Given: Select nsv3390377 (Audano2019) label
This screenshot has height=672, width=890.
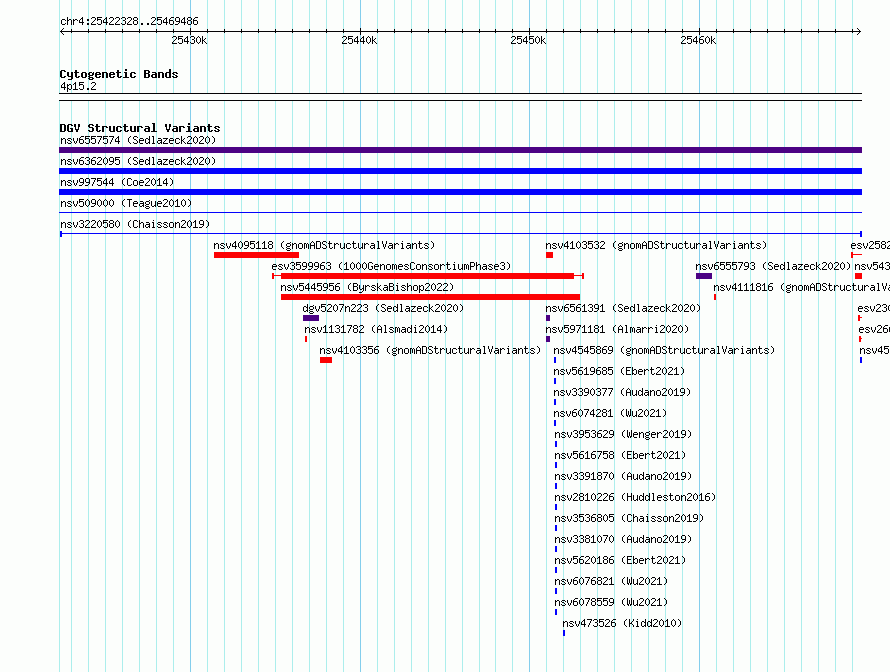Looking at the screenshot, I should pyautogui.click(x=622, y=392).
